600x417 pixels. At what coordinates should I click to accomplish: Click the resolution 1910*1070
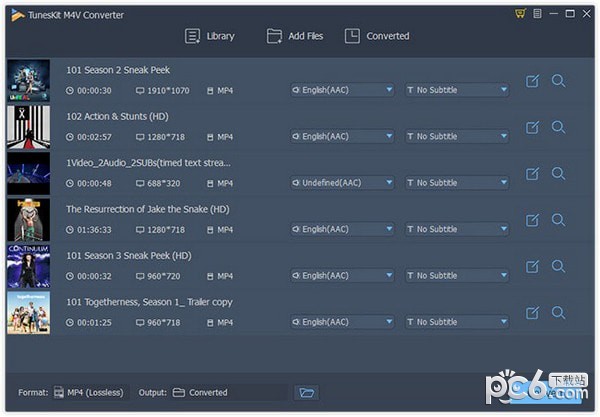[x=168, y=91]
